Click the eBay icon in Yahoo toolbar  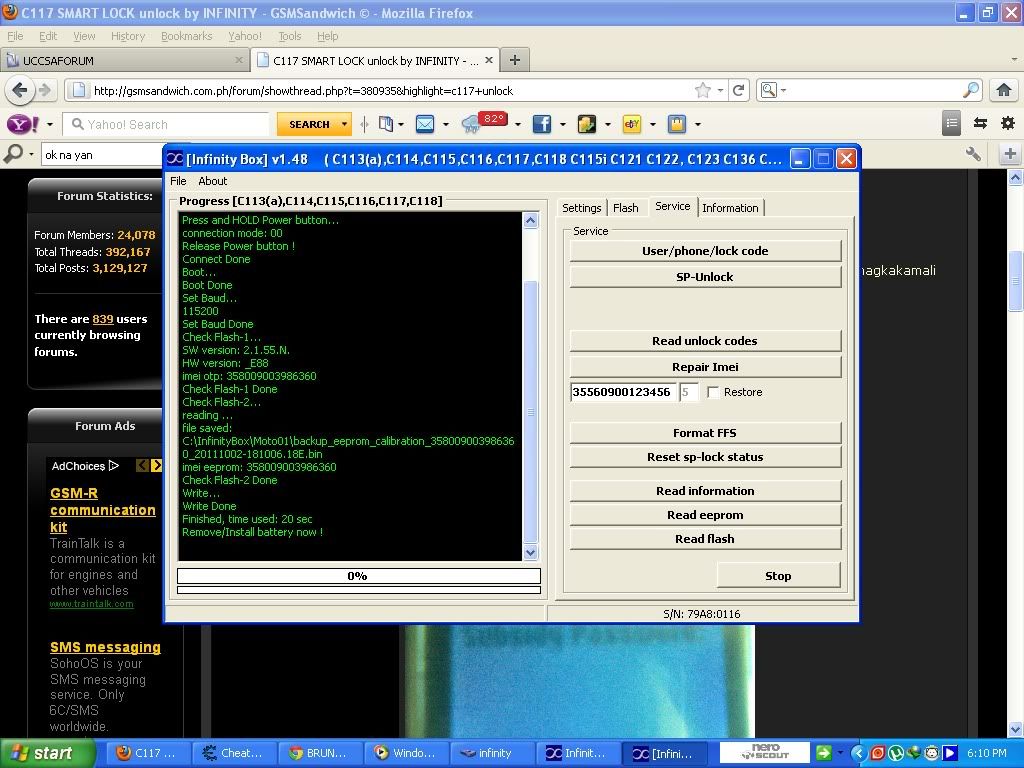[631, 124]
